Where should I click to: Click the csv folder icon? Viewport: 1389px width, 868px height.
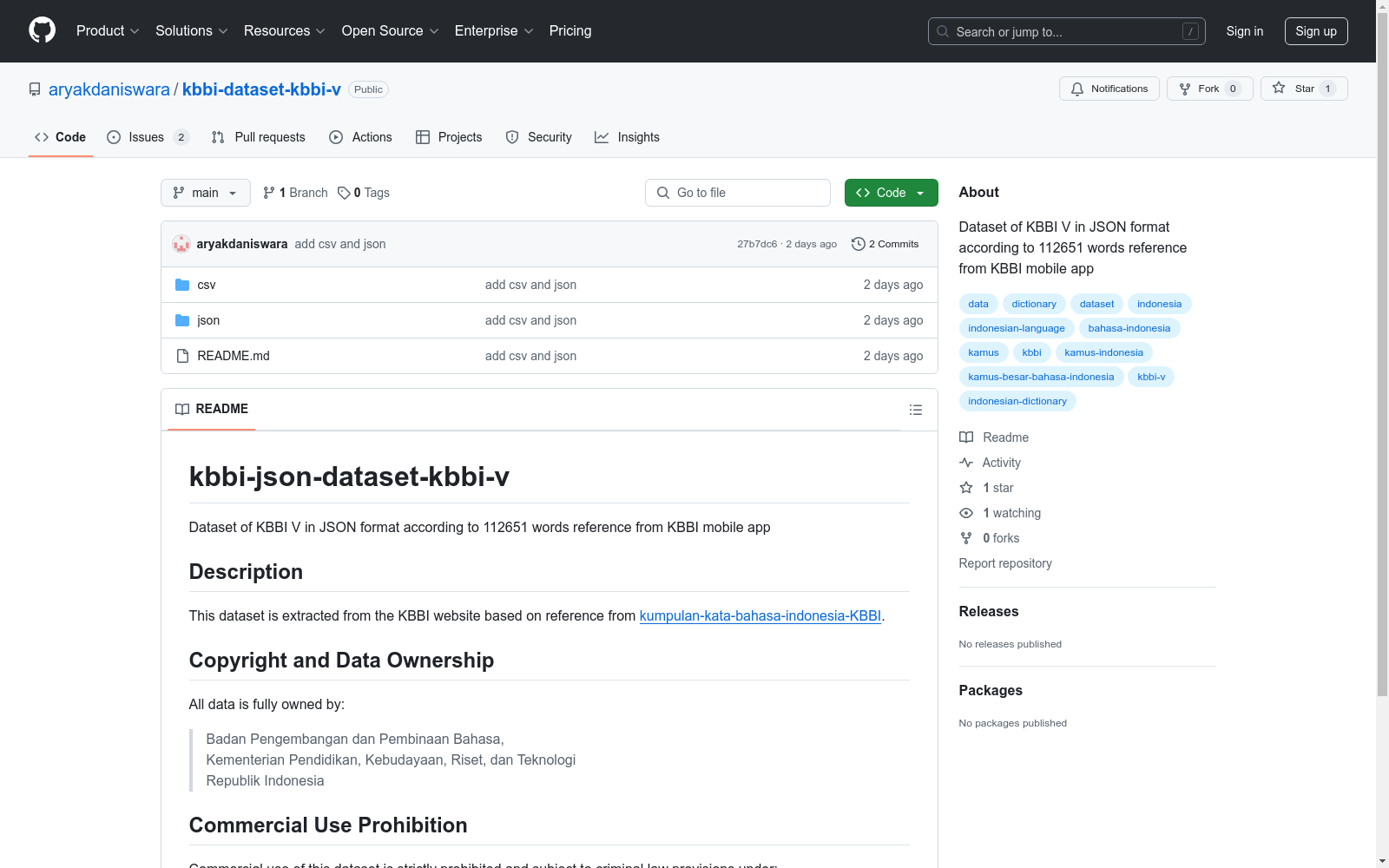[x=182, y=285]
